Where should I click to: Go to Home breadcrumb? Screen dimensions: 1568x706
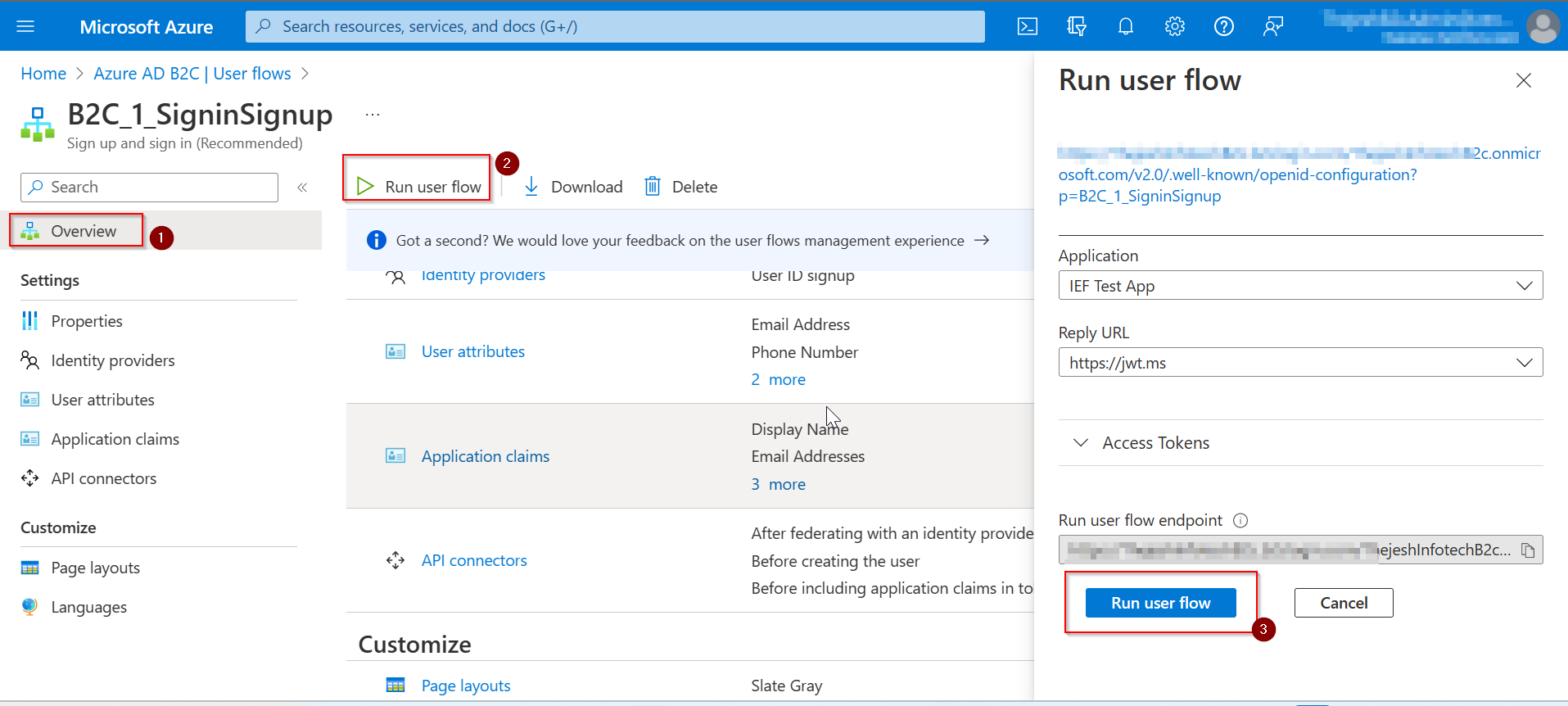[43, 74]
